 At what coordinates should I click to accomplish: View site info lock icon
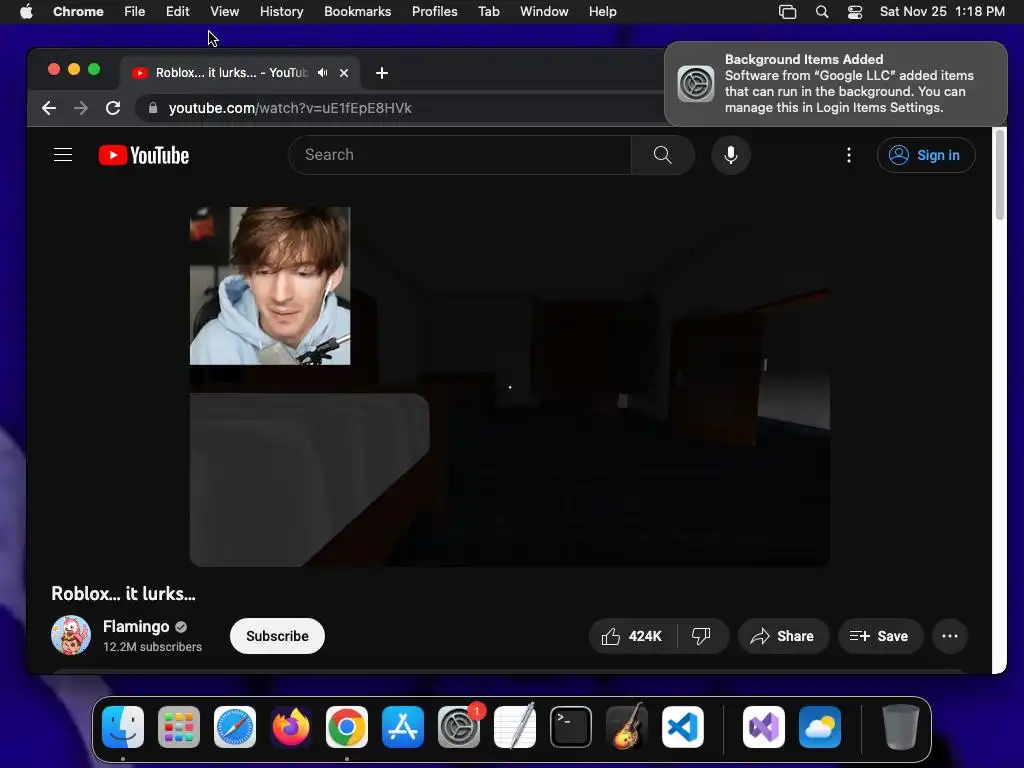[x=153, y=108]
